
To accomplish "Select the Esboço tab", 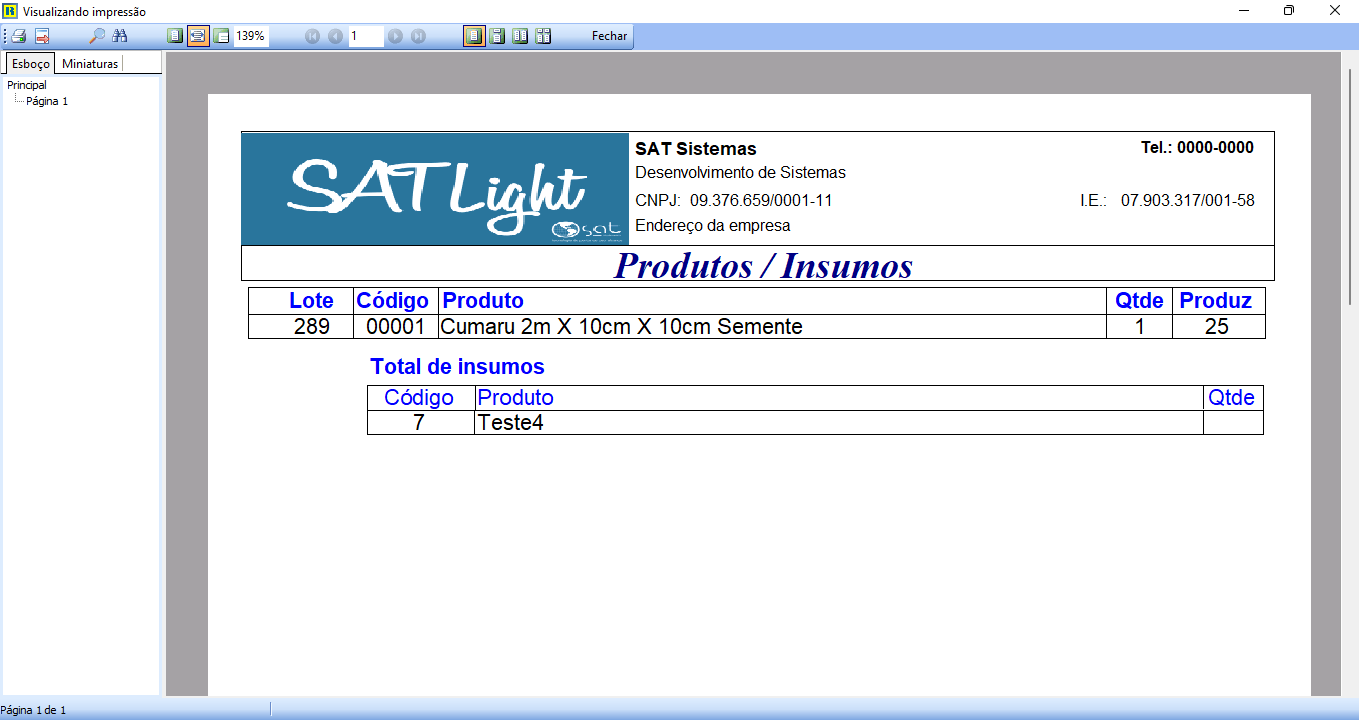I will coord(31,64).
